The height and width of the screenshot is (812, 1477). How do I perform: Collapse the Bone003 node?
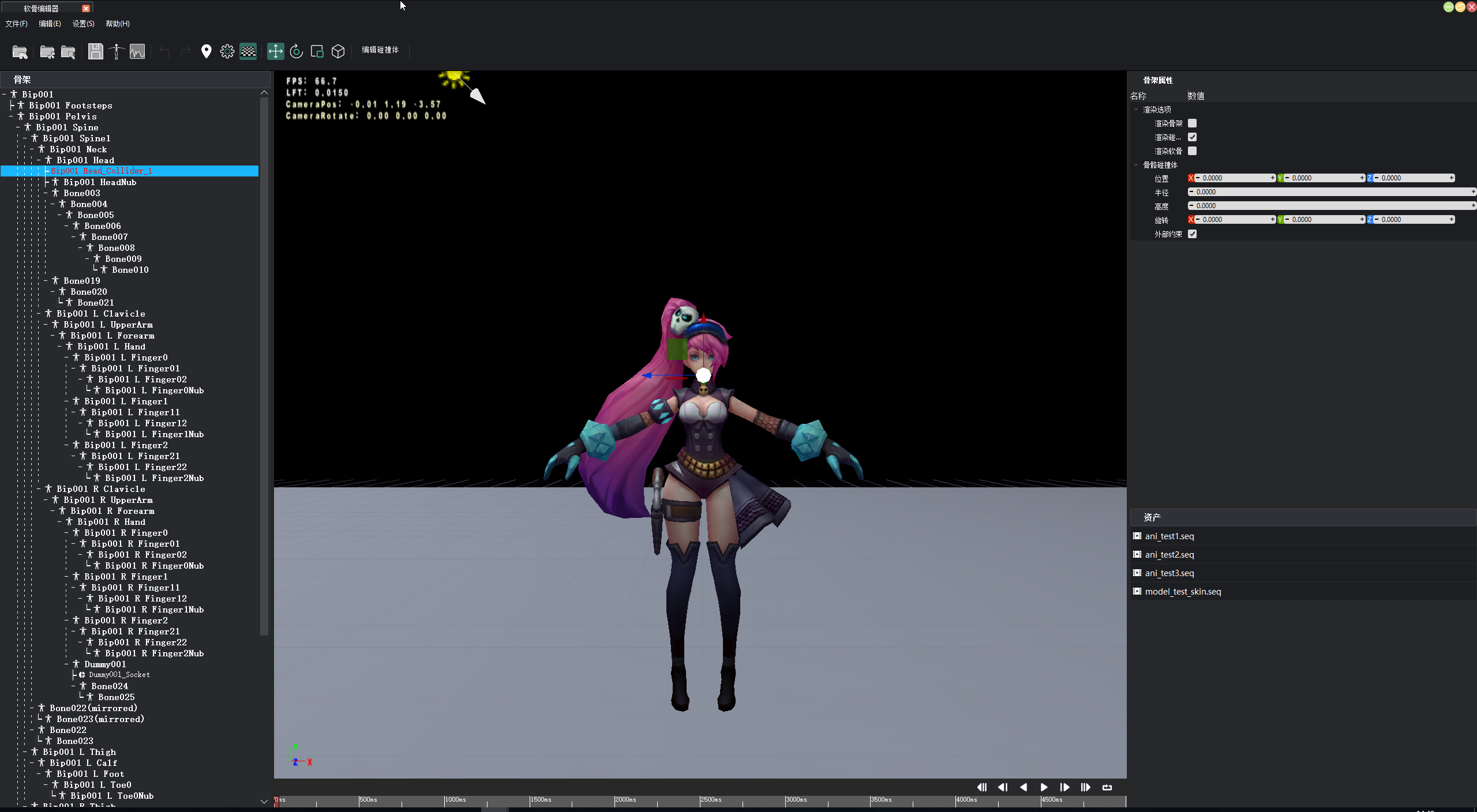click(46, 193)
